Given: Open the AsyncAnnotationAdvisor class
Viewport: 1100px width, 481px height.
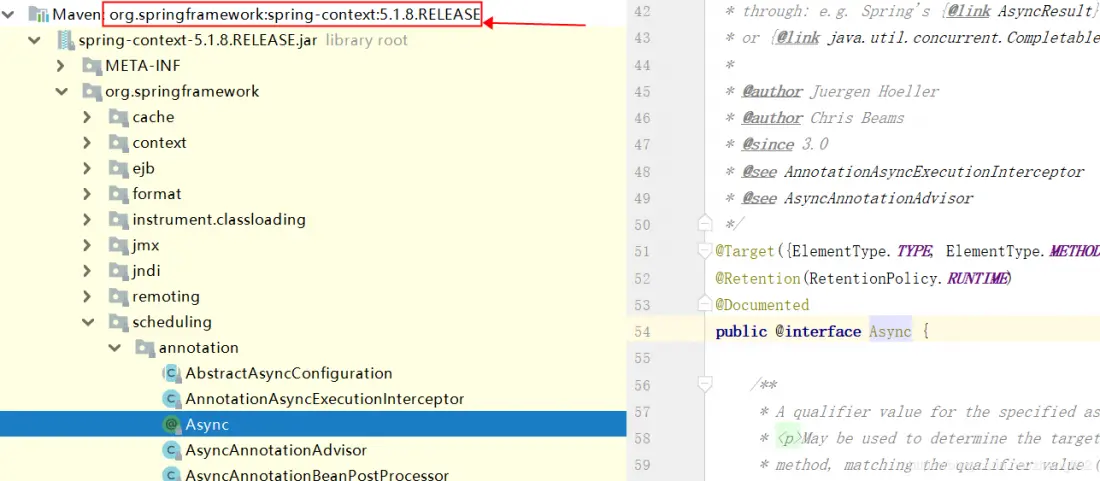Looking at the screenshot, I should pos(276,450).
